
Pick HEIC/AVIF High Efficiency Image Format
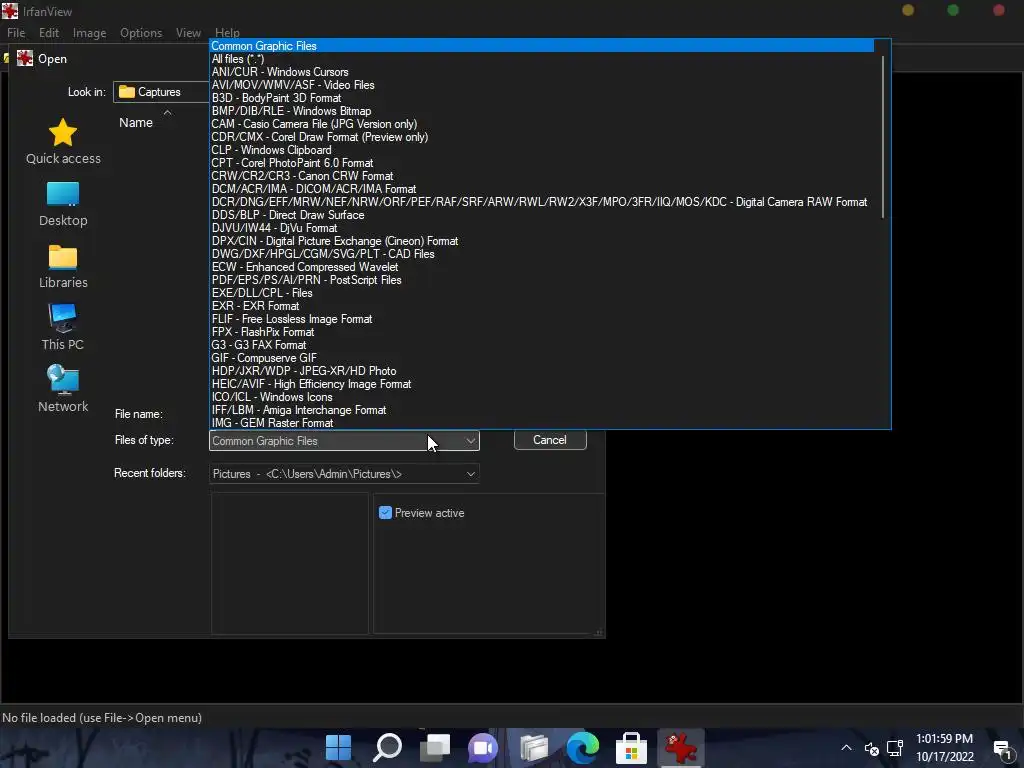point(541,384)
